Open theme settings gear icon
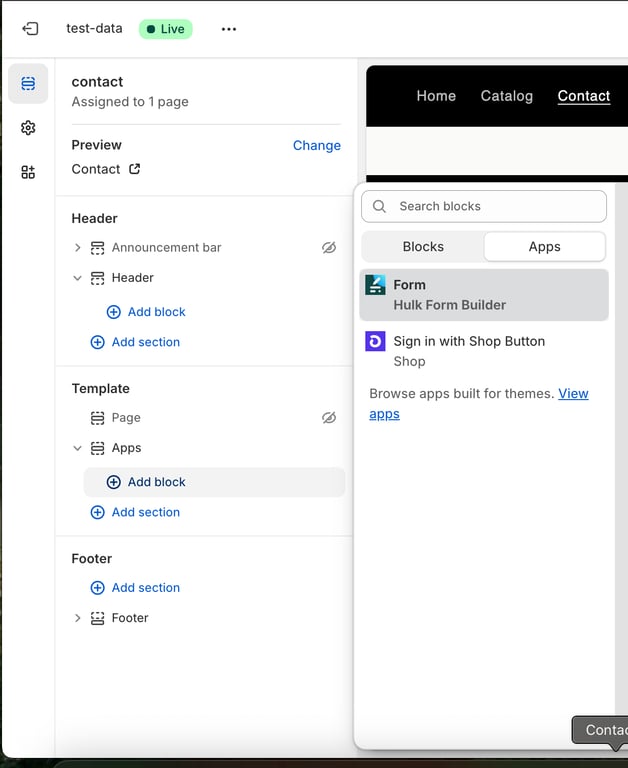Image resolution: width=628 pixels, height=768 pixels. tap(28, 128)
